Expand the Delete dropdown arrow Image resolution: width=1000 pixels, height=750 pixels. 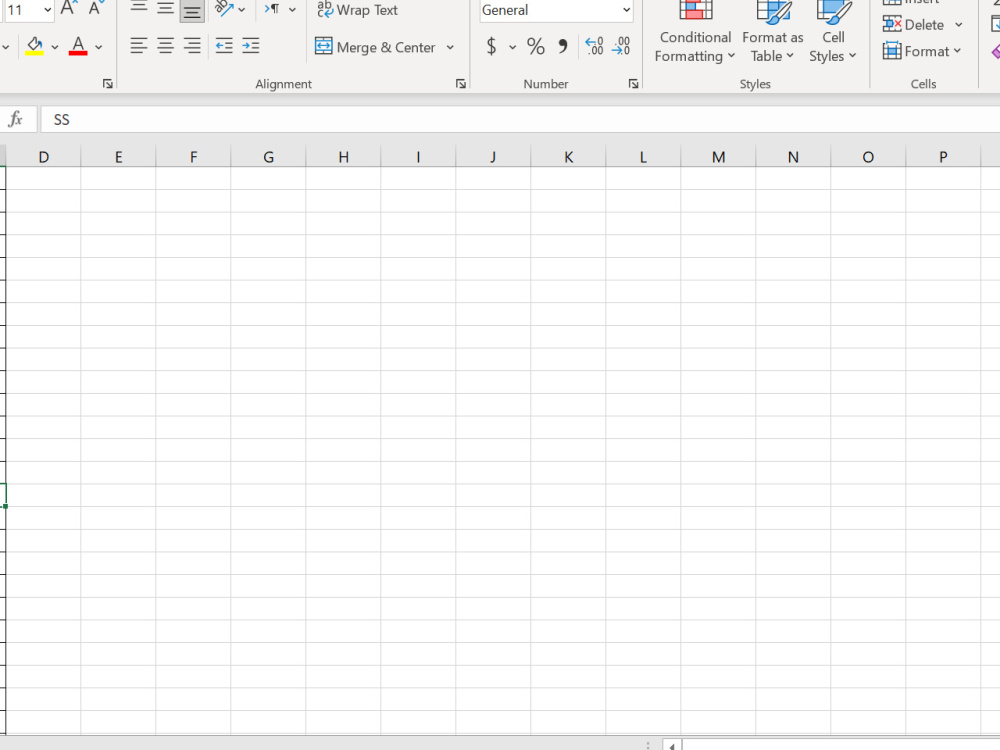[959, 25]
